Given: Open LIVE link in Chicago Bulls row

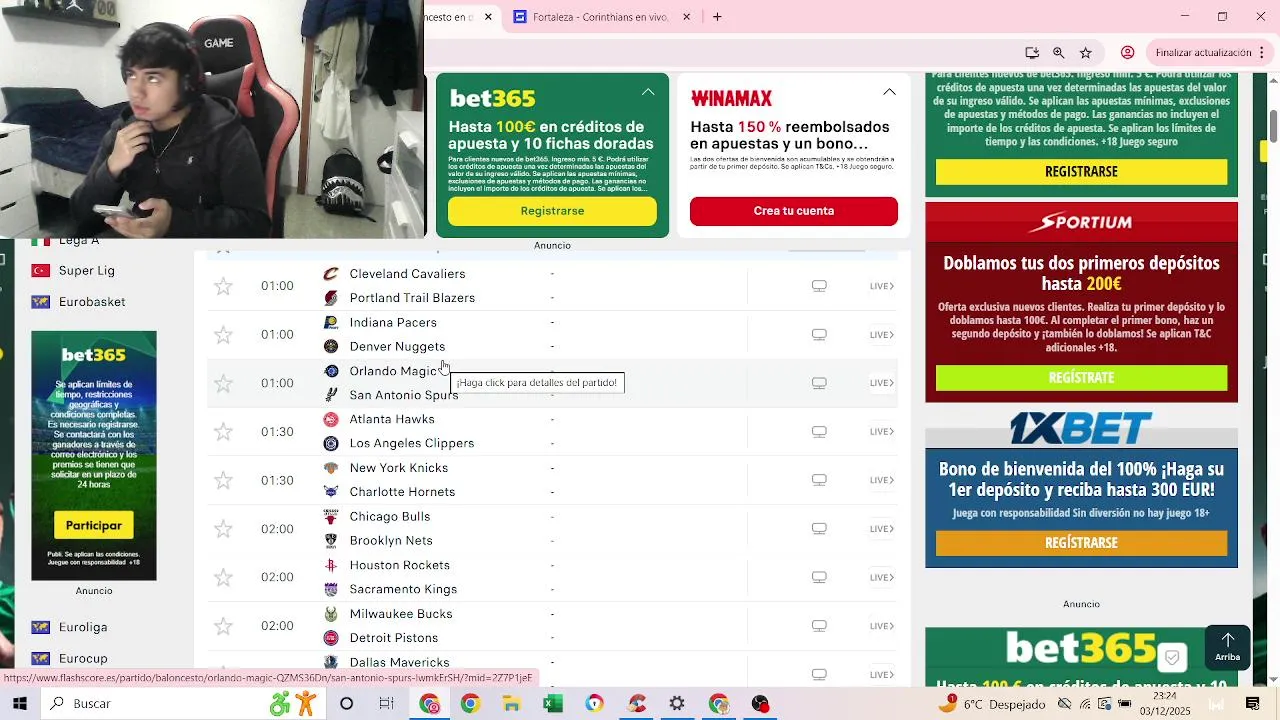Looking at the screenshot, I should click(x=881, y=529).
